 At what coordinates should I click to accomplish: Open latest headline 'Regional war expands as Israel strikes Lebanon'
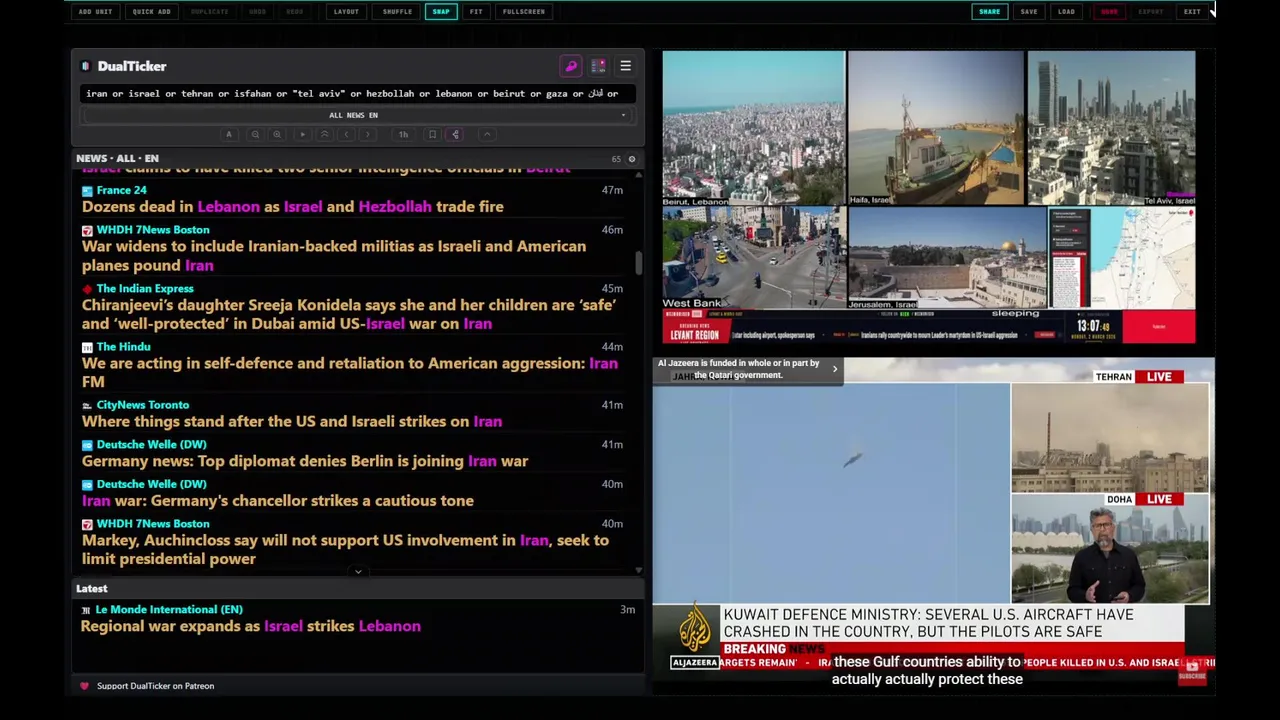(250, 626)
